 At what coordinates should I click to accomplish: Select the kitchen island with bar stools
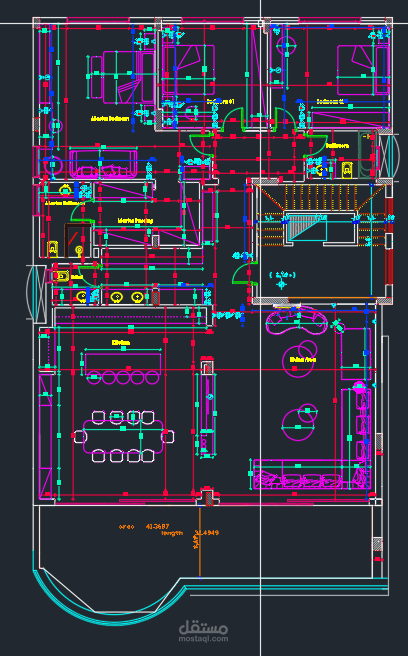click(123, 369)
